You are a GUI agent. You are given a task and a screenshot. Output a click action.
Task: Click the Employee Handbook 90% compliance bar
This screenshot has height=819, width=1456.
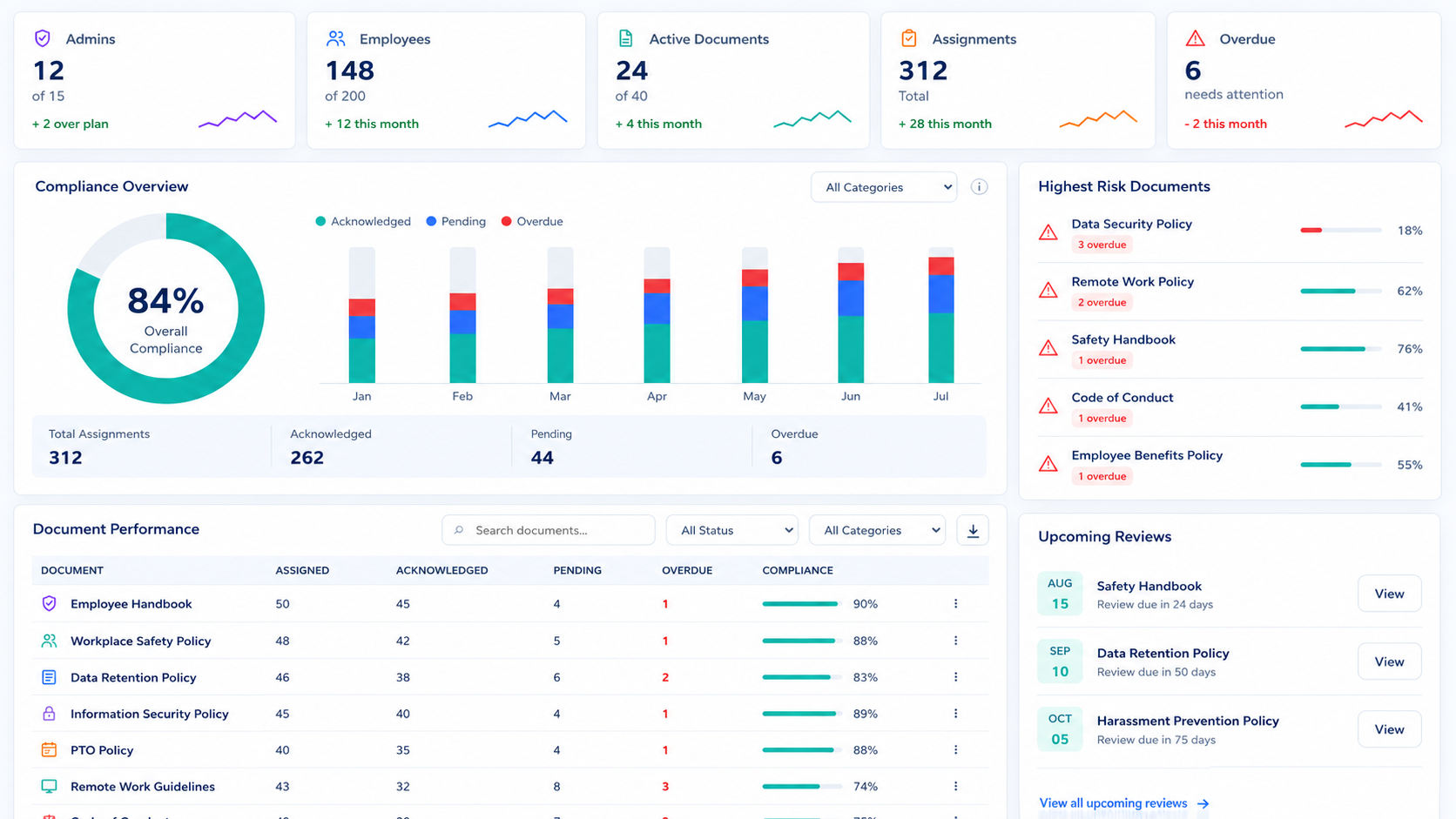pos(801,603)
